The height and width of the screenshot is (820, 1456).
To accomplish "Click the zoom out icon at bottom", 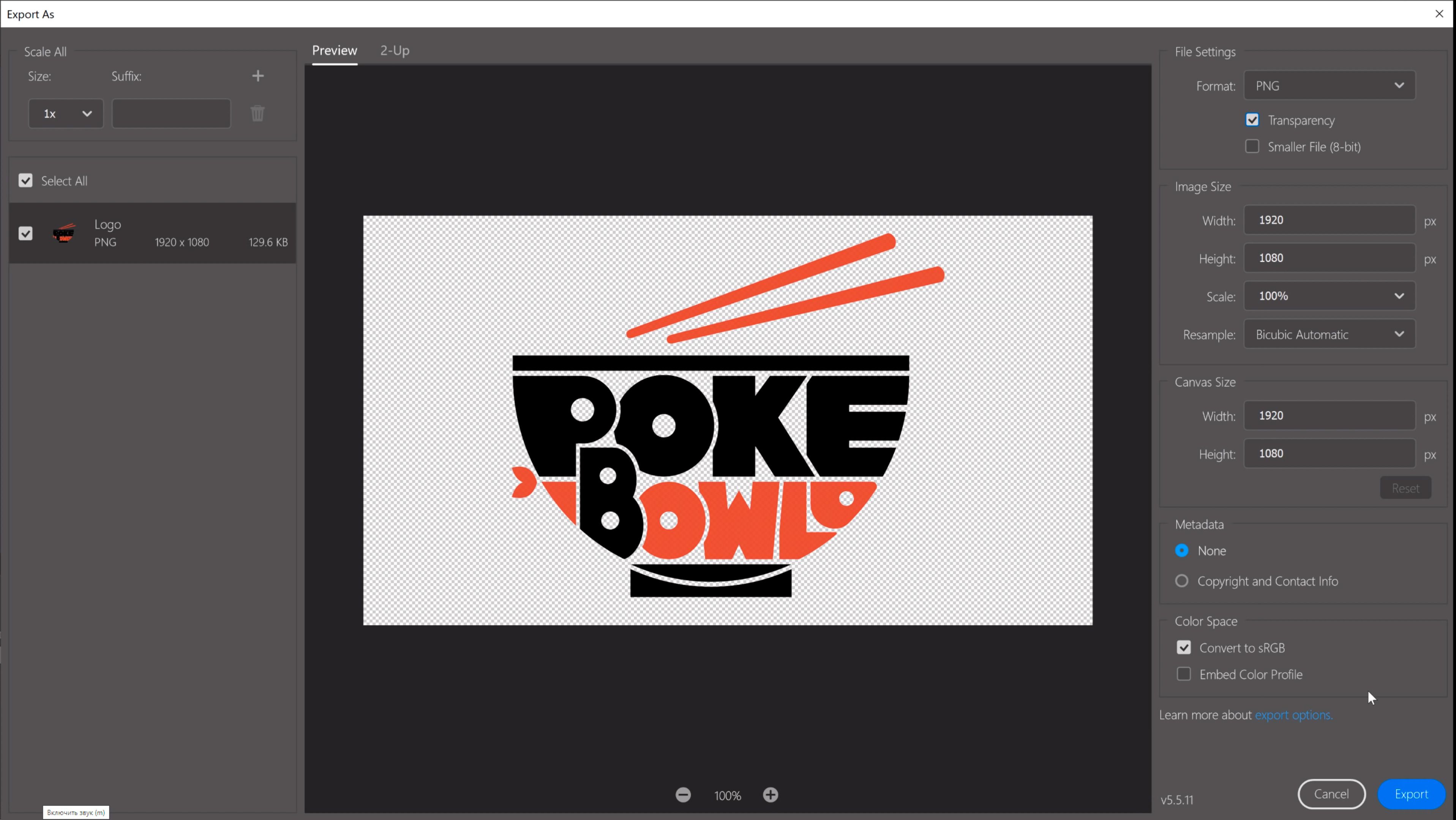I will tap(683, 794).
